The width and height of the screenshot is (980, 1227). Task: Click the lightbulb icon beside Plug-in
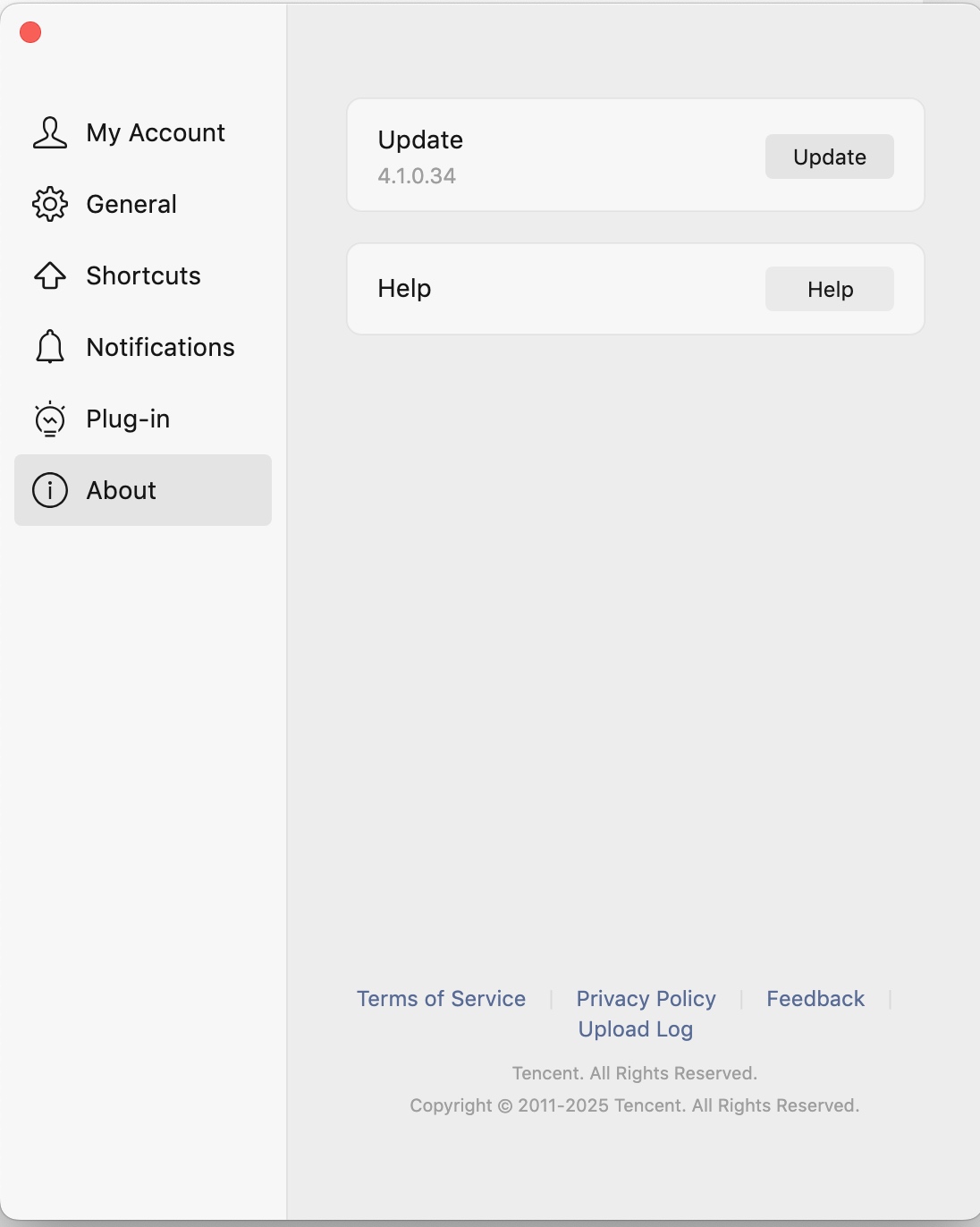(x=50, y=419)
